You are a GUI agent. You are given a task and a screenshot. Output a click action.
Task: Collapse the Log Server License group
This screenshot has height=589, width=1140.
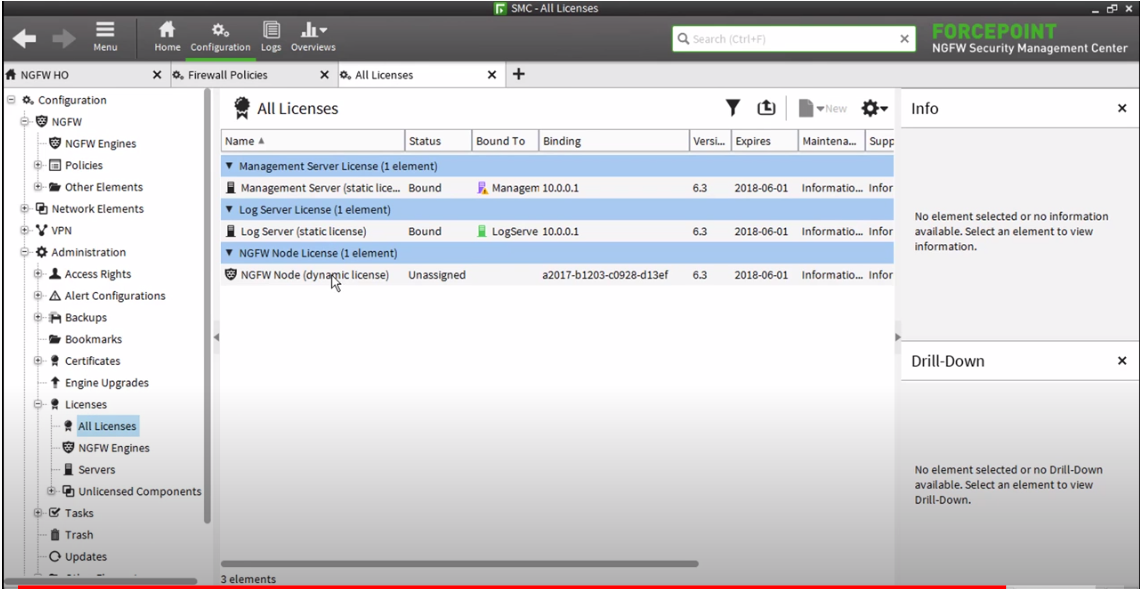(x=230, y=209)
